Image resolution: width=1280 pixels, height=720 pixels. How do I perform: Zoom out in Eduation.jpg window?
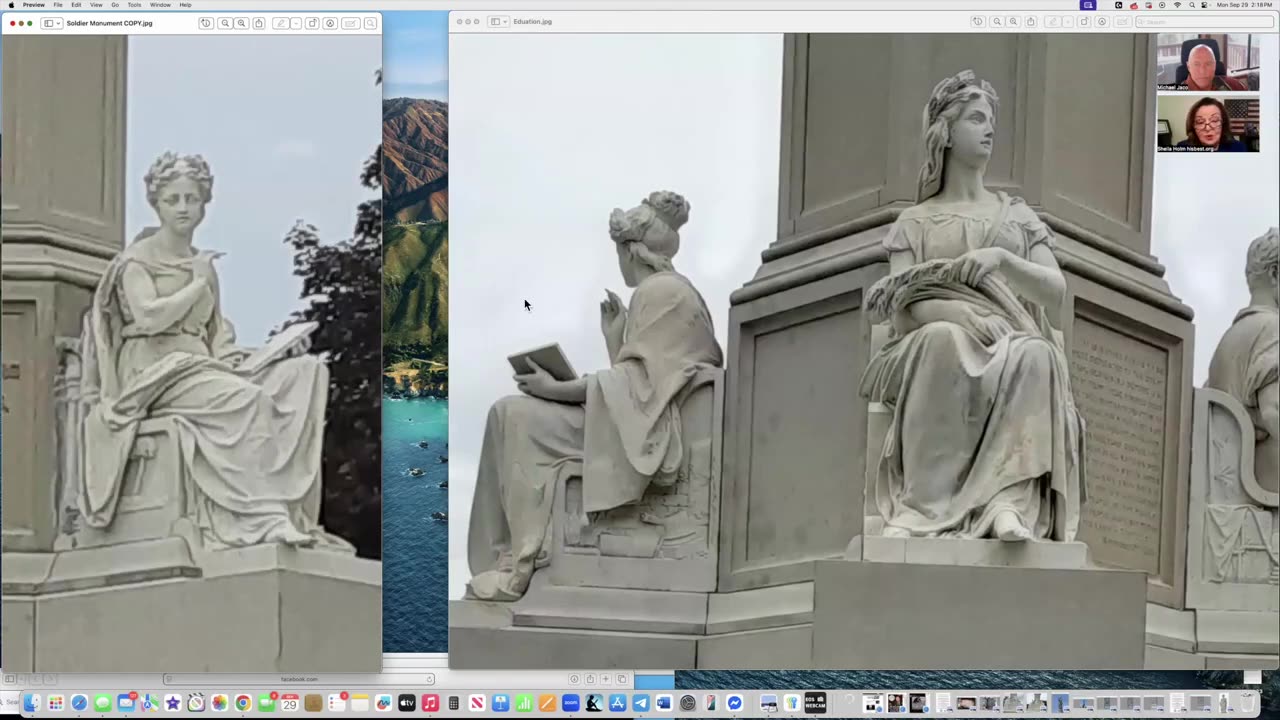point(997,21)
